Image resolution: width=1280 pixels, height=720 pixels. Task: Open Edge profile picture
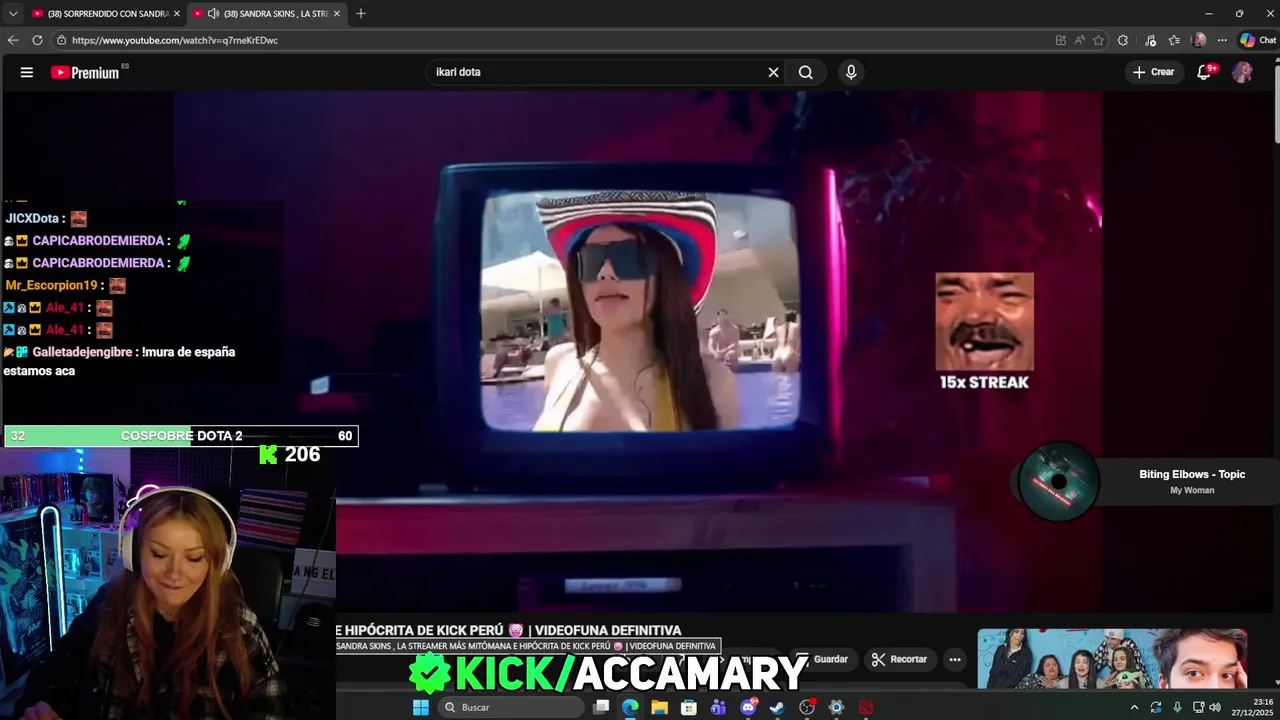coord(1199,40)
